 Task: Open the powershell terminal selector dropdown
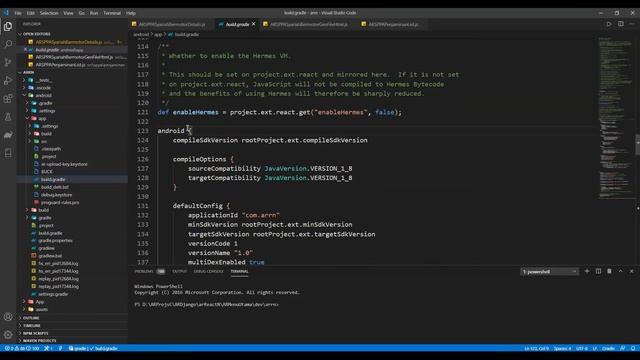click(549, 271)
